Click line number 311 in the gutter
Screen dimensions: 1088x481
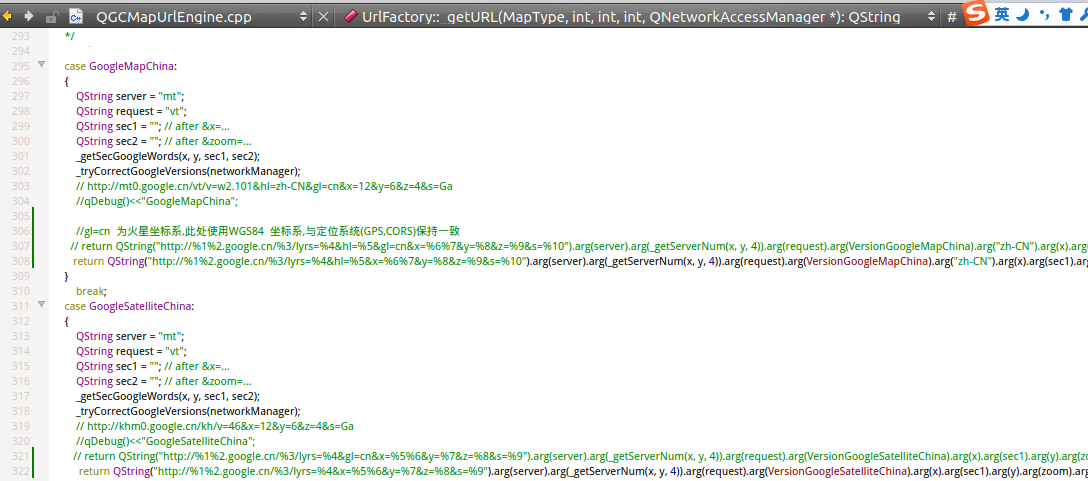[x=21, y=306]
